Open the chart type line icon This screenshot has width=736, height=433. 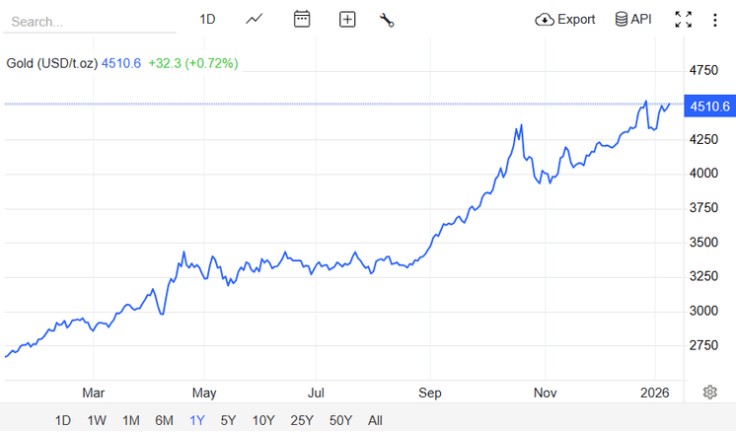click(254, 19)
